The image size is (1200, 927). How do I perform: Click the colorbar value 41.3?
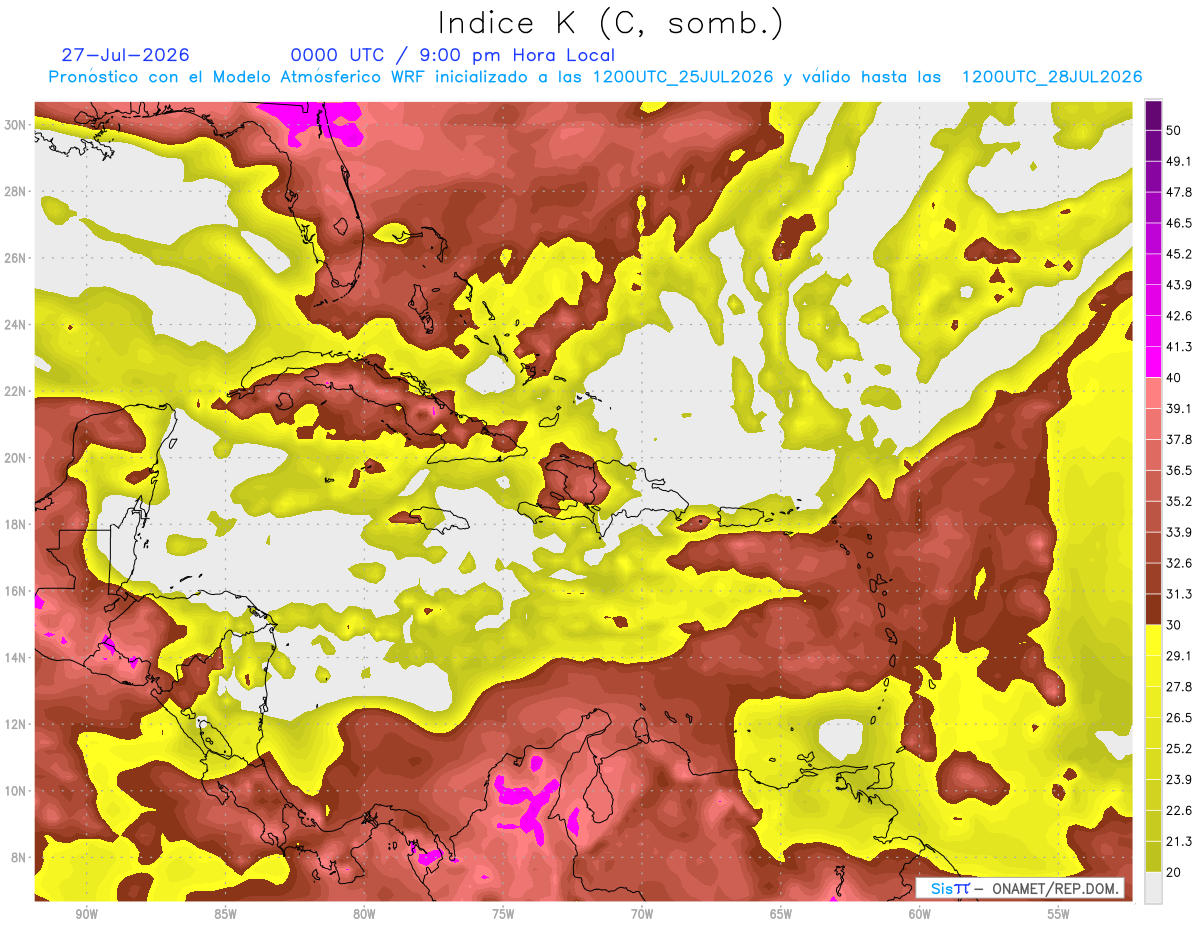pos(1179,346)
